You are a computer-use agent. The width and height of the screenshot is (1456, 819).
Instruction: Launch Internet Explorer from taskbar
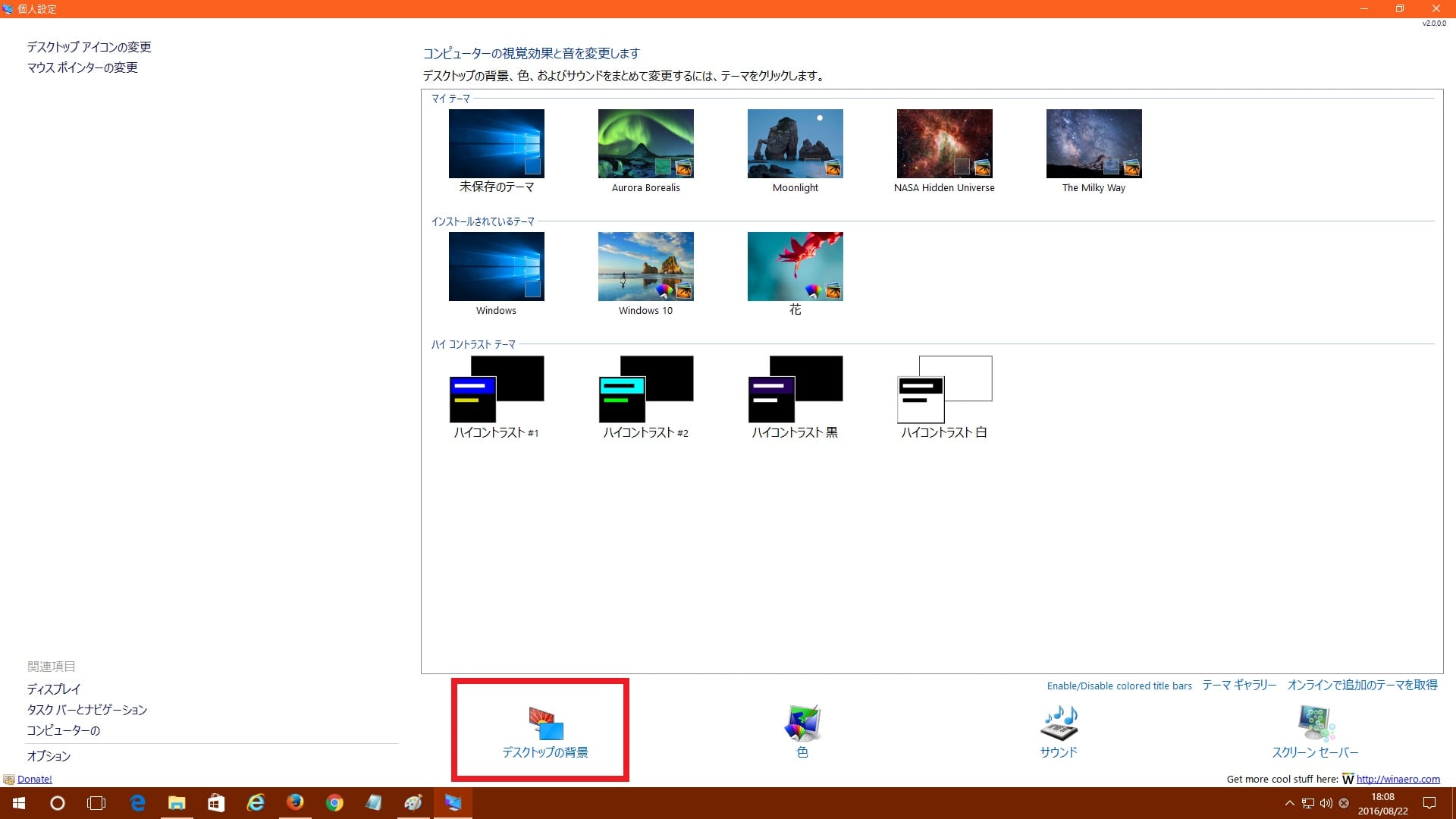click(x=256, y=803)
